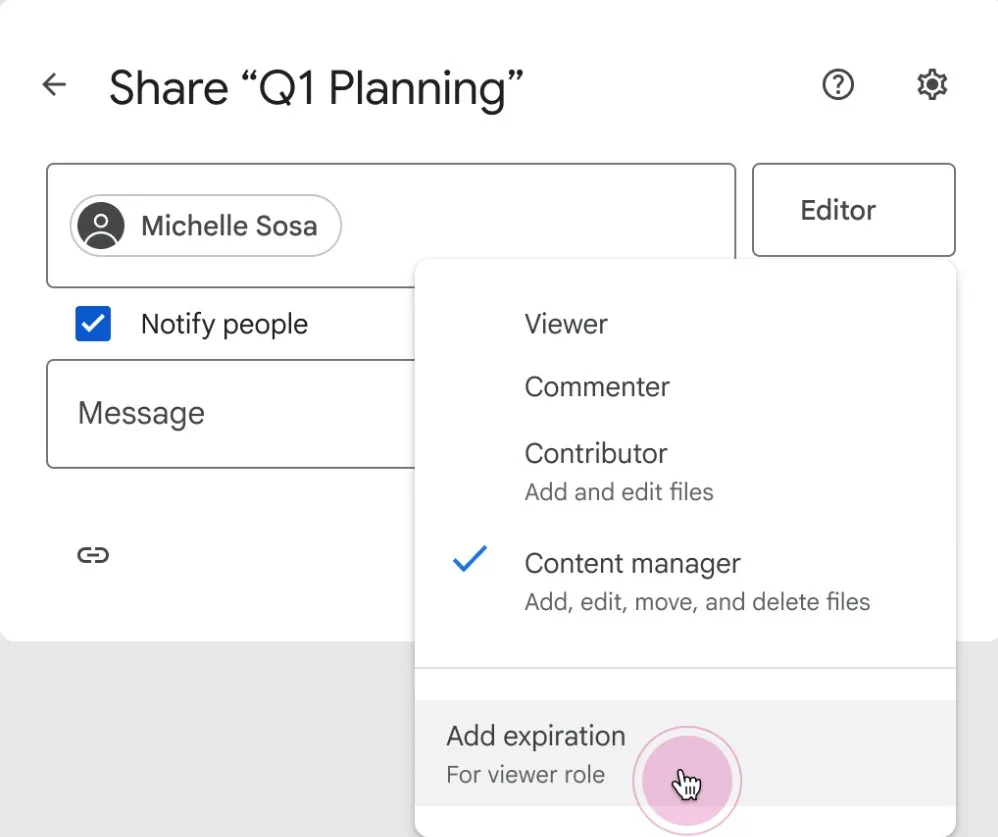
Task: Open the Editor role dropdown
Action: point(853,210)
